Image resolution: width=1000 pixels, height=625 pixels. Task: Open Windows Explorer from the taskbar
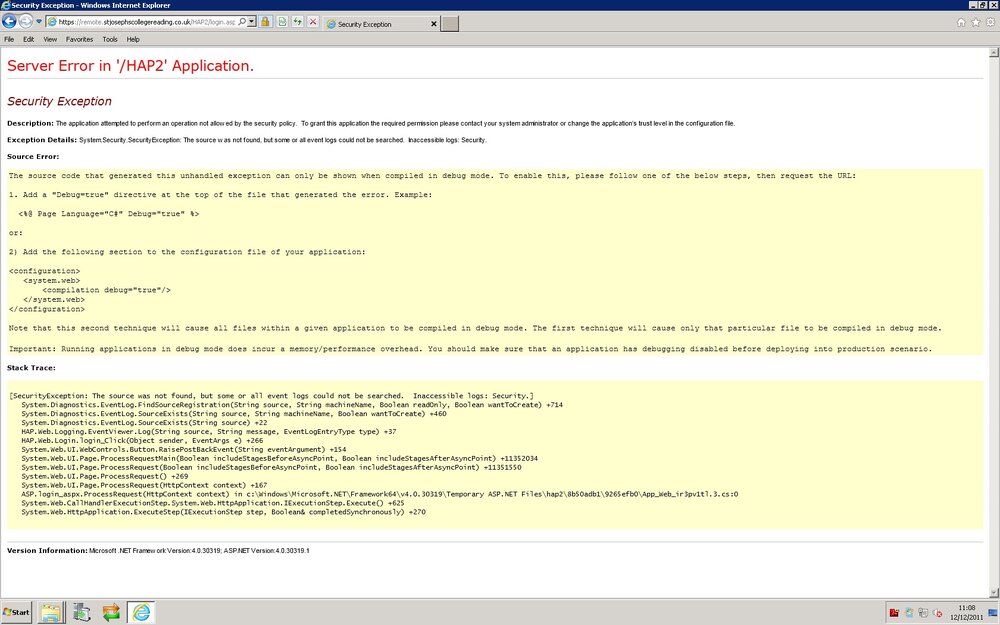click(51, 612)
